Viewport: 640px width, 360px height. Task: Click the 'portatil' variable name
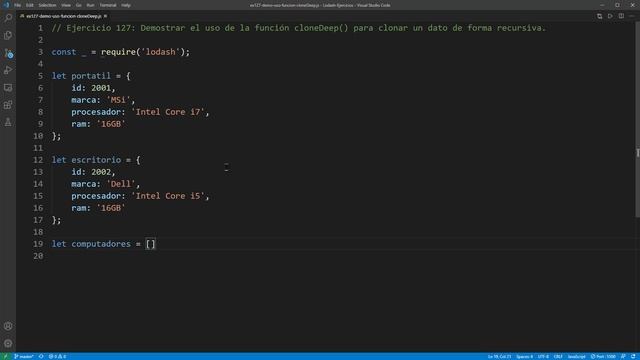coord(91,76)
